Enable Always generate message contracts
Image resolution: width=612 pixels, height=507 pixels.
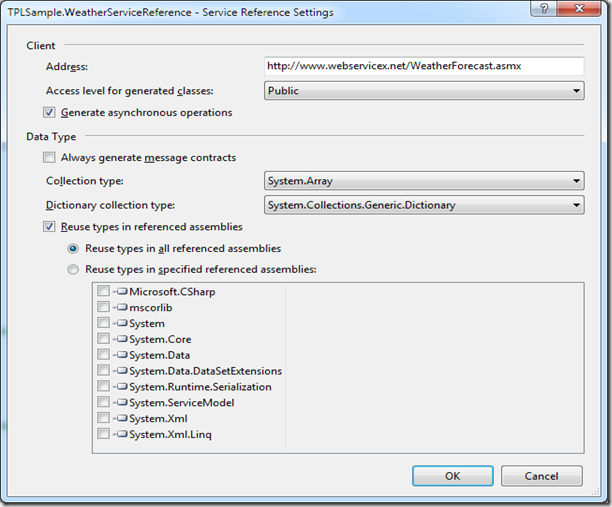tap(50, 157)
